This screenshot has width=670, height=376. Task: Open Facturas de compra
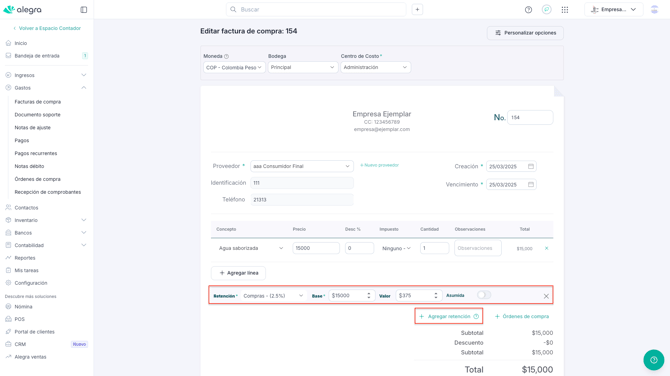tap(38, 102)
